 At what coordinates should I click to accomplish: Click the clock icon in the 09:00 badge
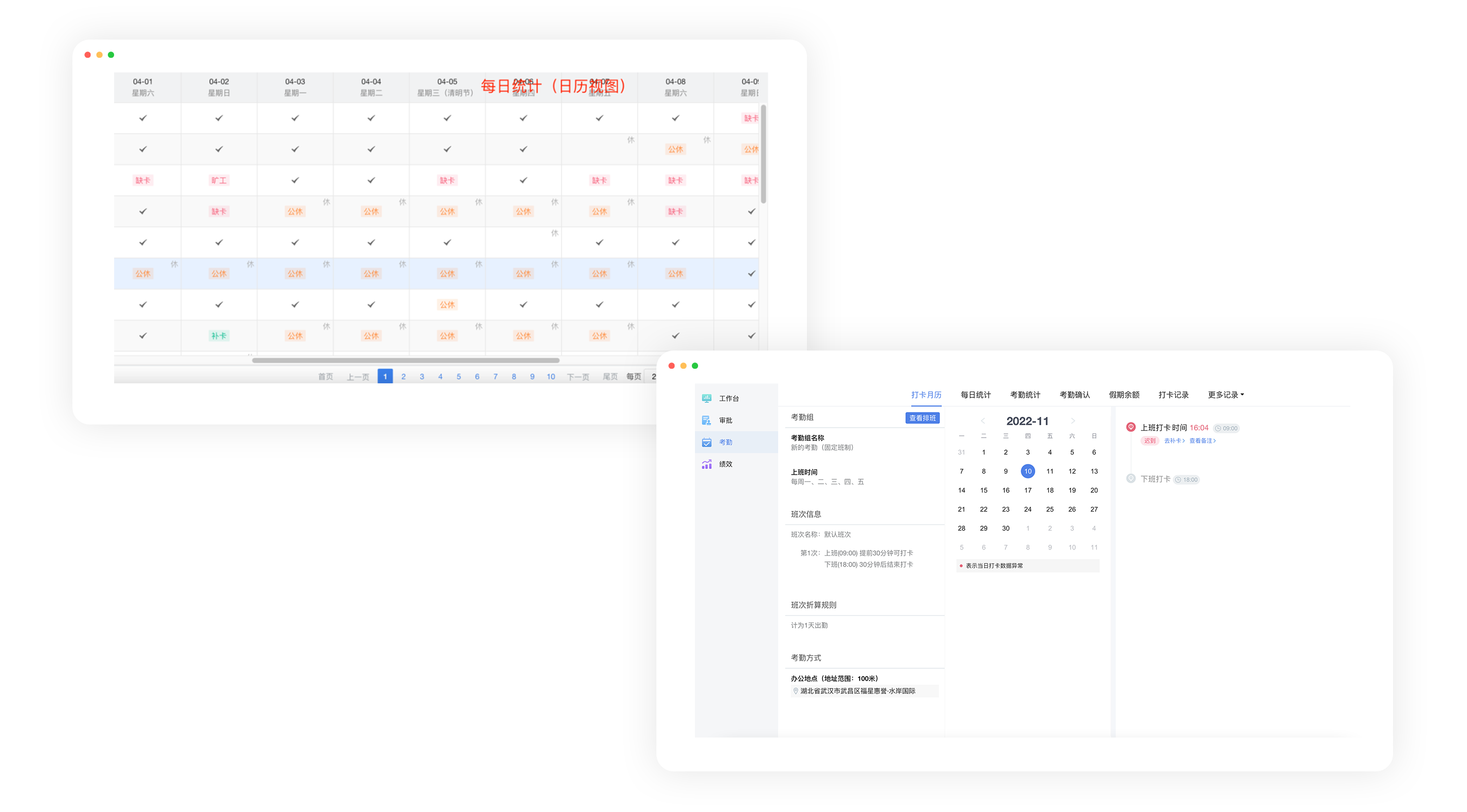pos(1218,428)
